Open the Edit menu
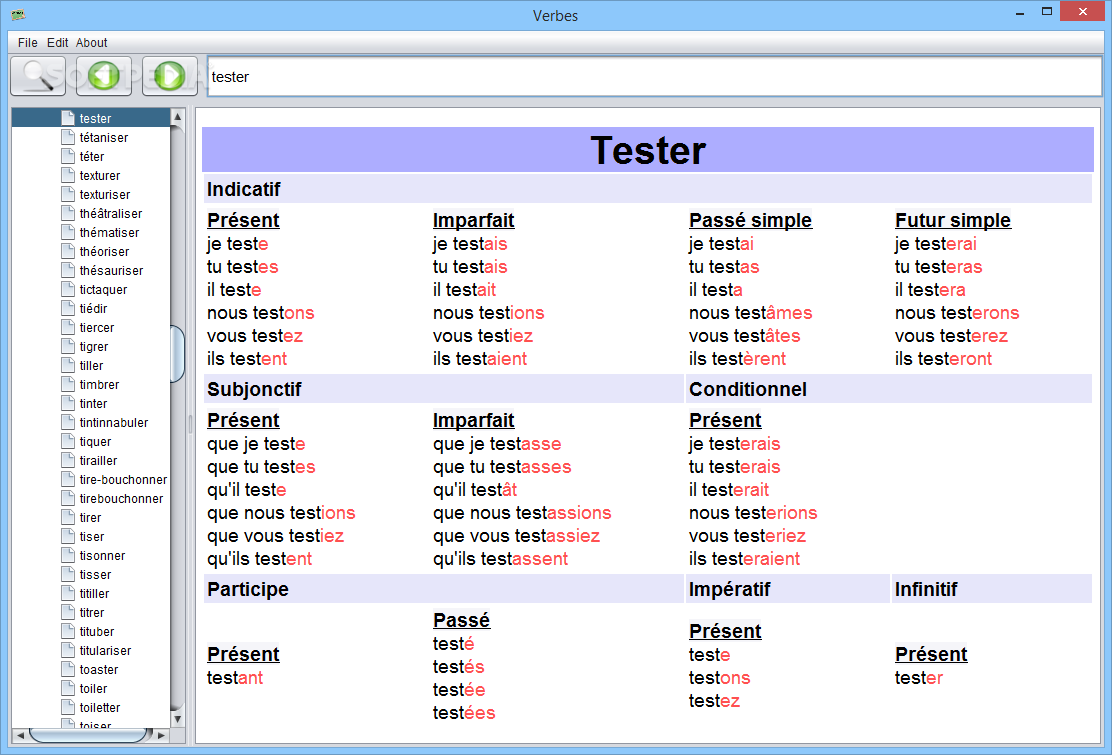 click(x=57, y=43)
